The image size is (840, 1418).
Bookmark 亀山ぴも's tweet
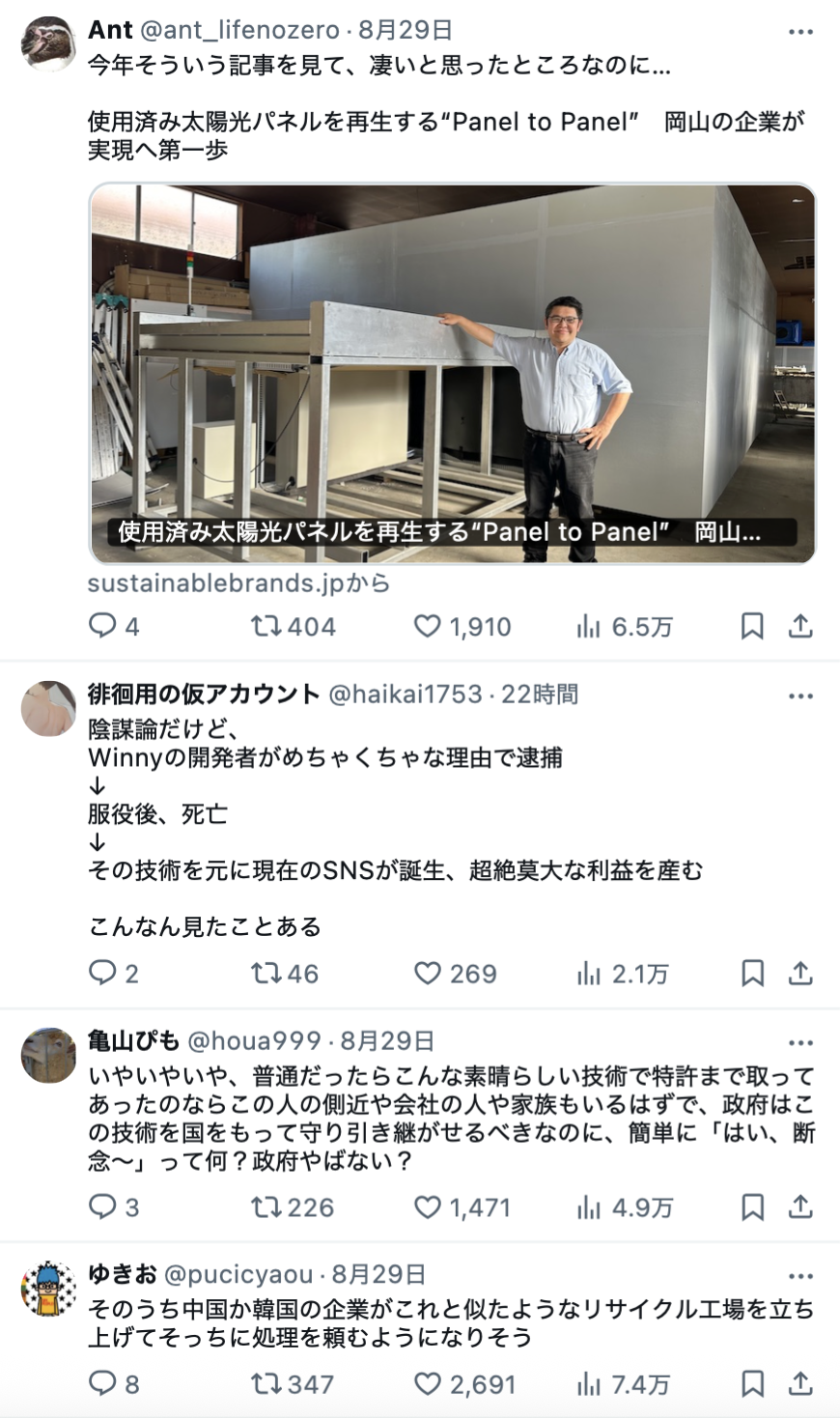(x=752, y=1206)
